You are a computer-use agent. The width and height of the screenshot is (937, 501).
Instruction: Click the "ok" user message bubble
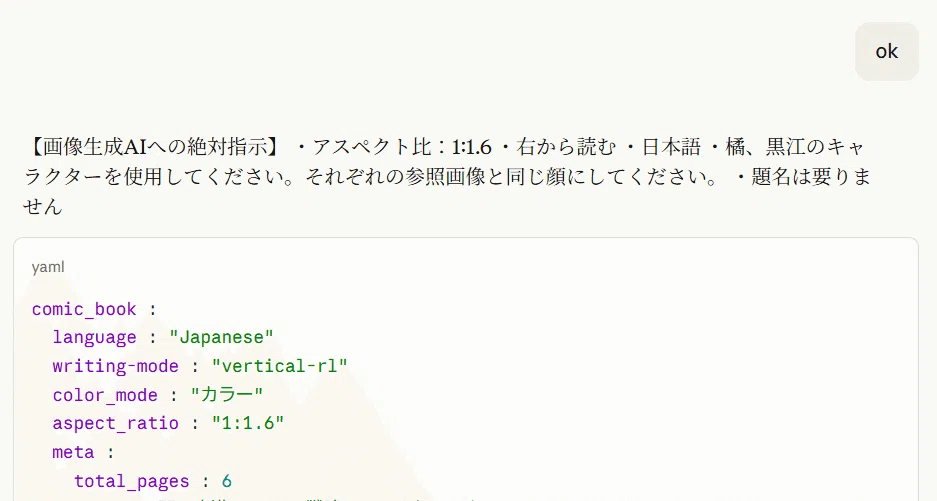coord(887,51)
